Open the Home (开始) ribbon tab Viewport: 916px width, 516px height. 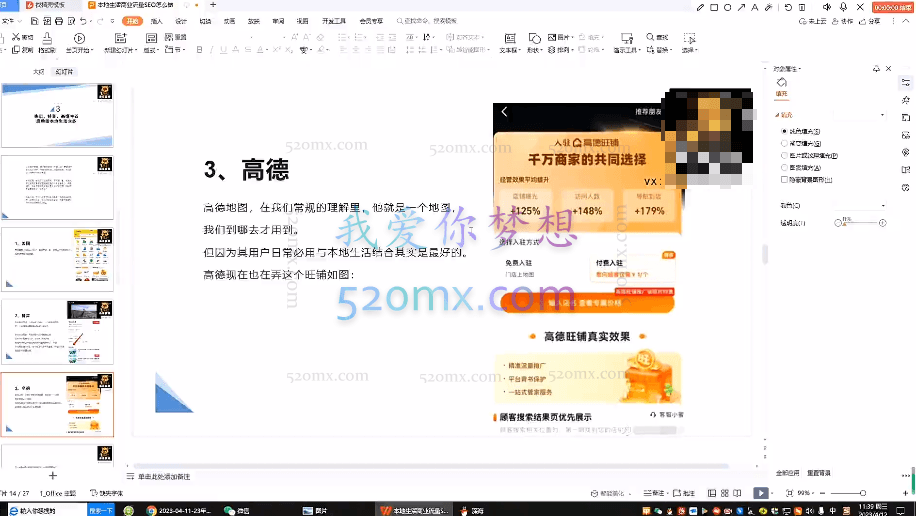click(x=133, y=21)
